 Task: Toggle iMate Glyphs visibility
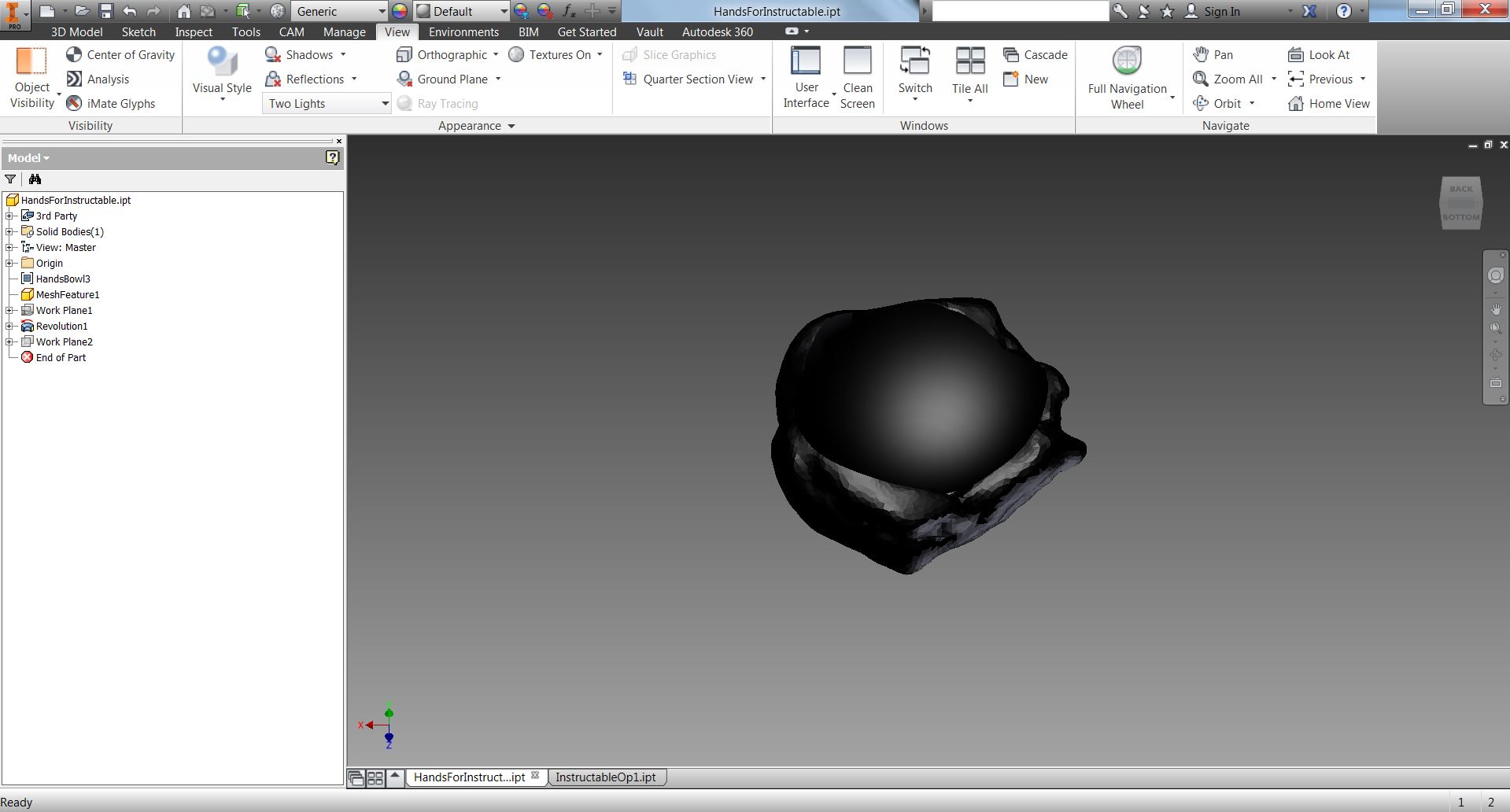110,103
